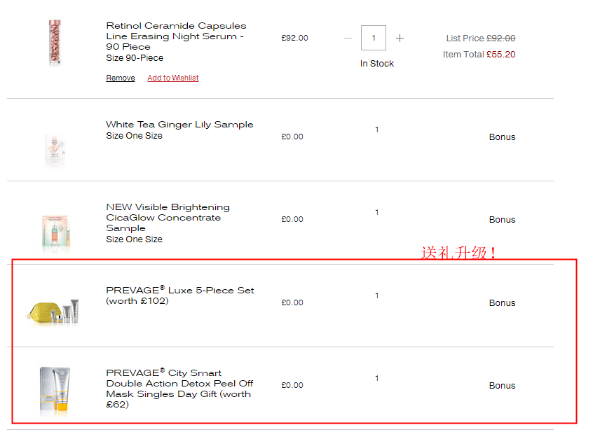Image resolution: width=600 pixels, height=432 pixels.
Task: Open the PREVAGE Luxe 5-Piece Set image
Action: tap(54, 311)
